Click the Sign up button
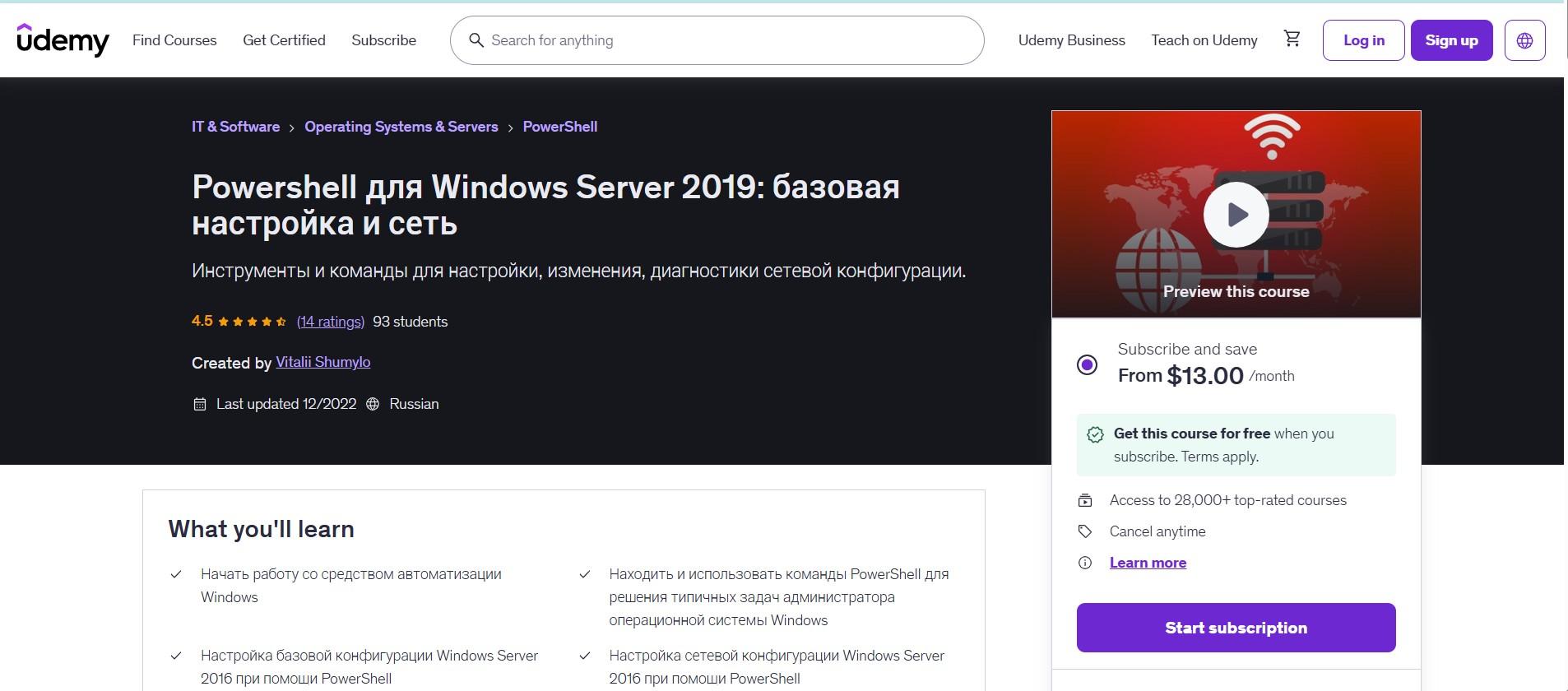This screenshot has width=1568, height=691. (1451, 40)
